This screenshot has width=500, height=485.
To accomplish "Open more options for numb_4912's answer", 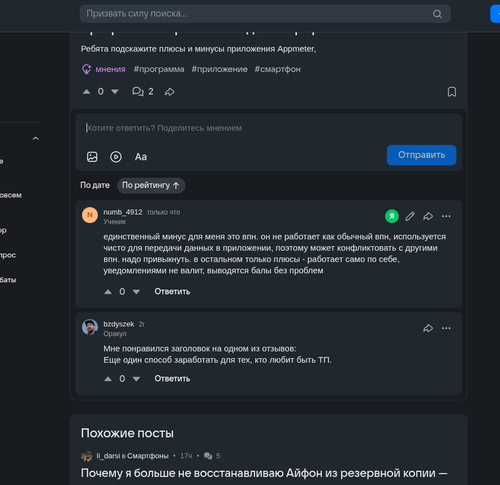I will point(446,216).
